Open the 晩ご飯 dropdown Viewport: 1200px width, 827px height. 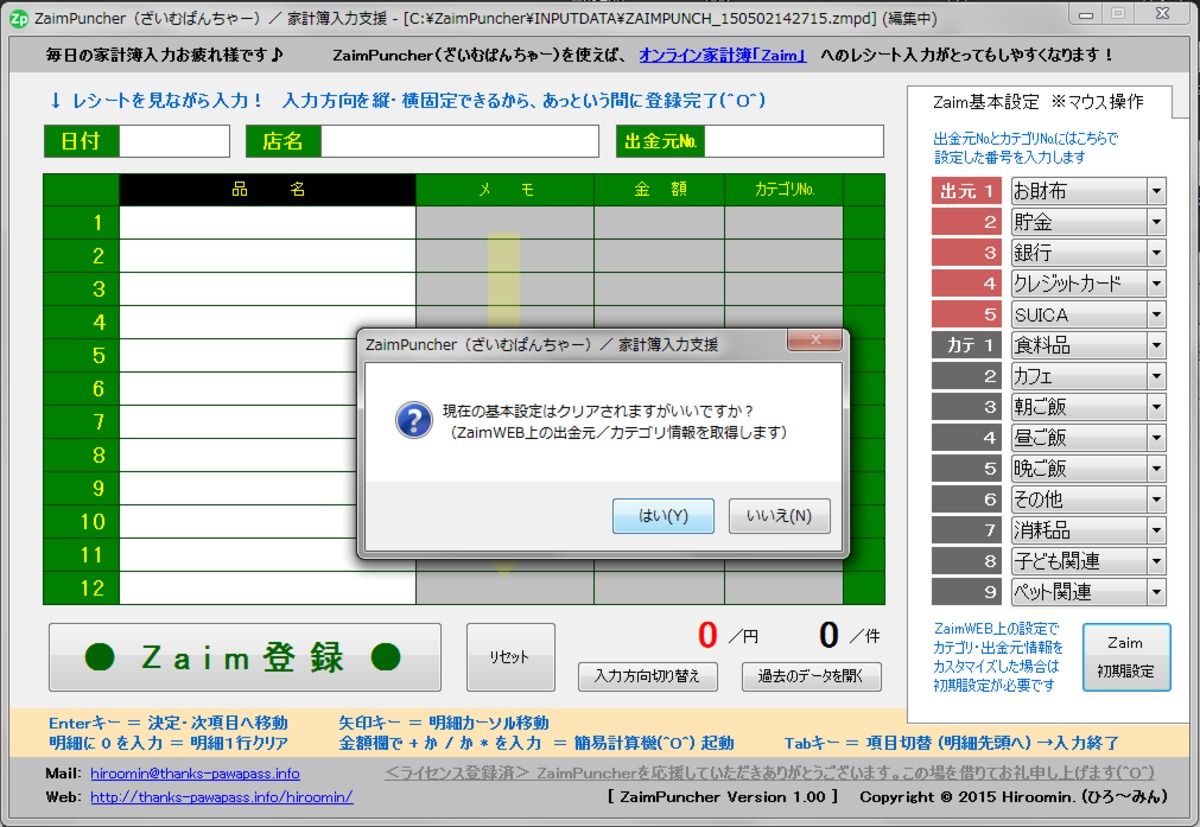tap(1156, 469)
